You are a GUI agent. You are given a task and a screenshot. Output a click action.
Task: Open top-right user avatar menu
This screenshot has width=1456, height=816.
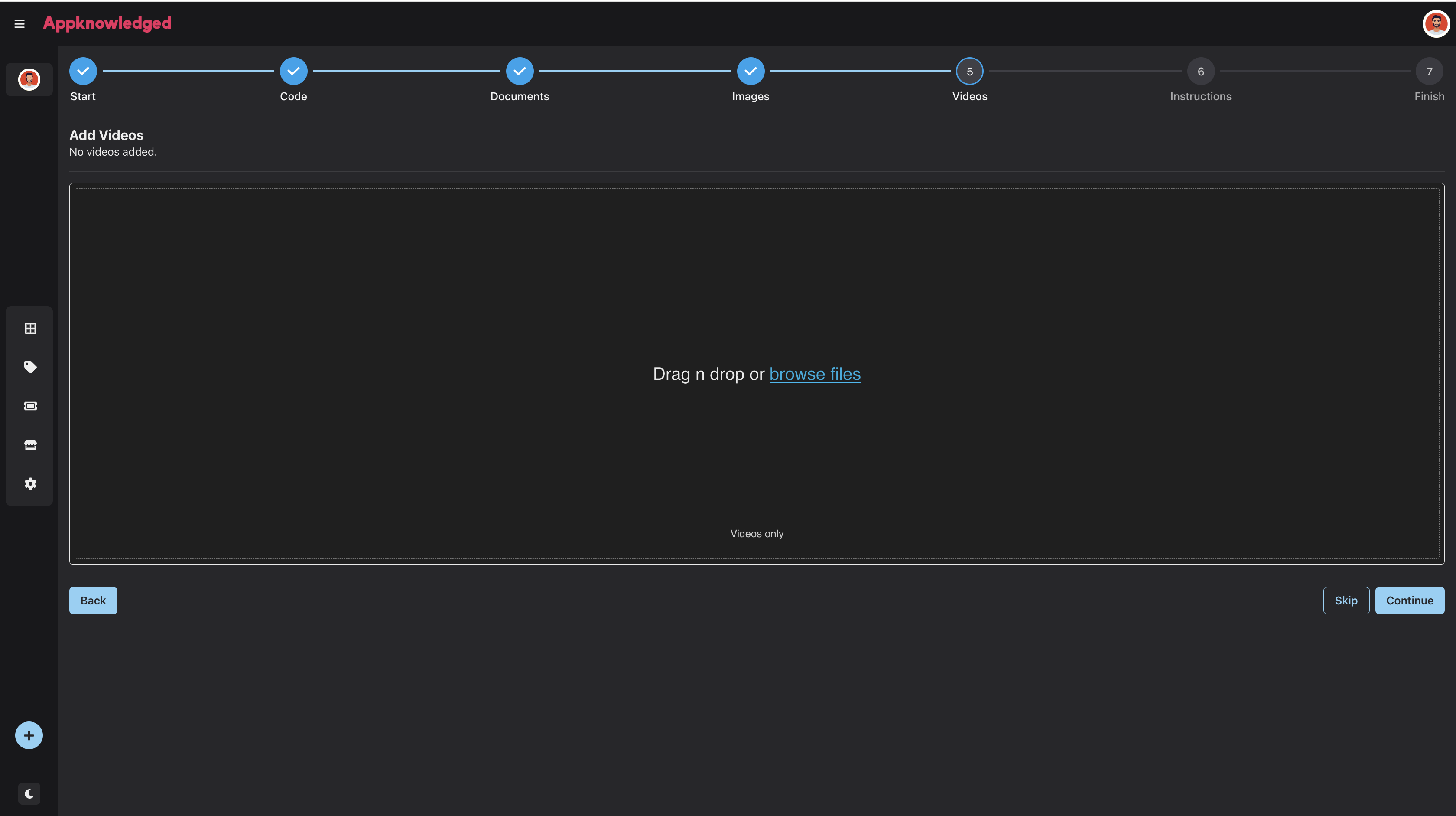coord(1436,24)
